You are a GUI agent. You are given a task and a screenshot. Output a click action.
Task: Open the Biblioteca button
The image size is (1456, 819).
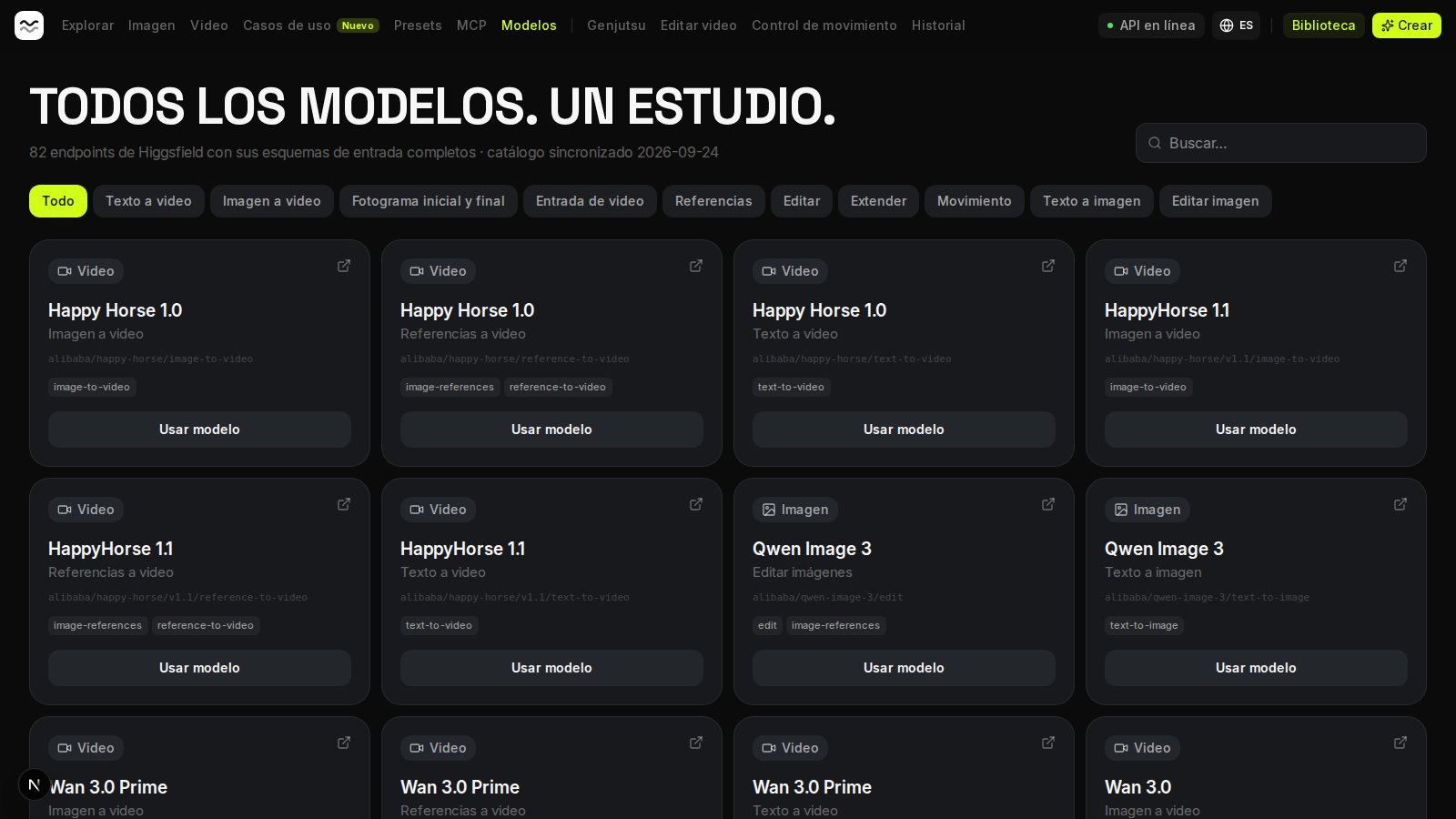click(1324, 25)
